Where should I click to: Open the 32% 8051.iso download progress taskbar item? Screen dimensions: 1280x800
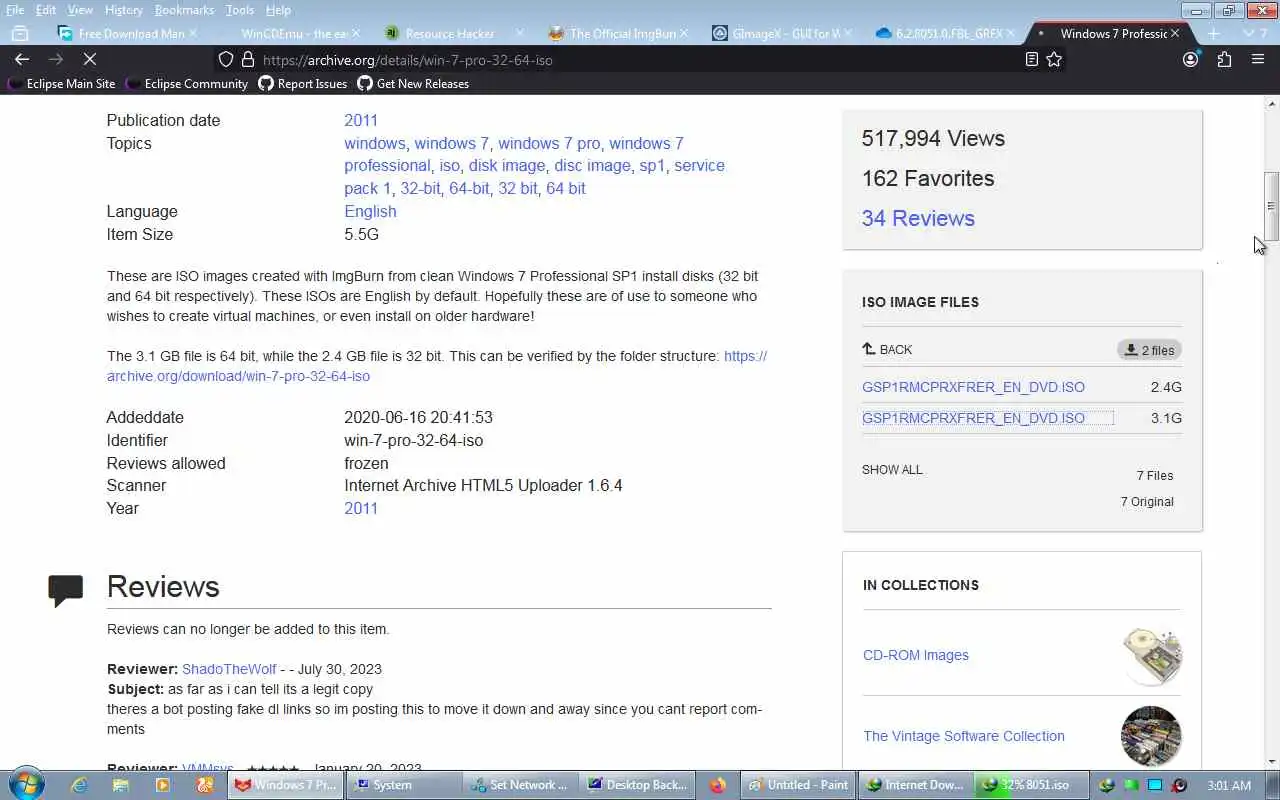(x=1033, y=785)
